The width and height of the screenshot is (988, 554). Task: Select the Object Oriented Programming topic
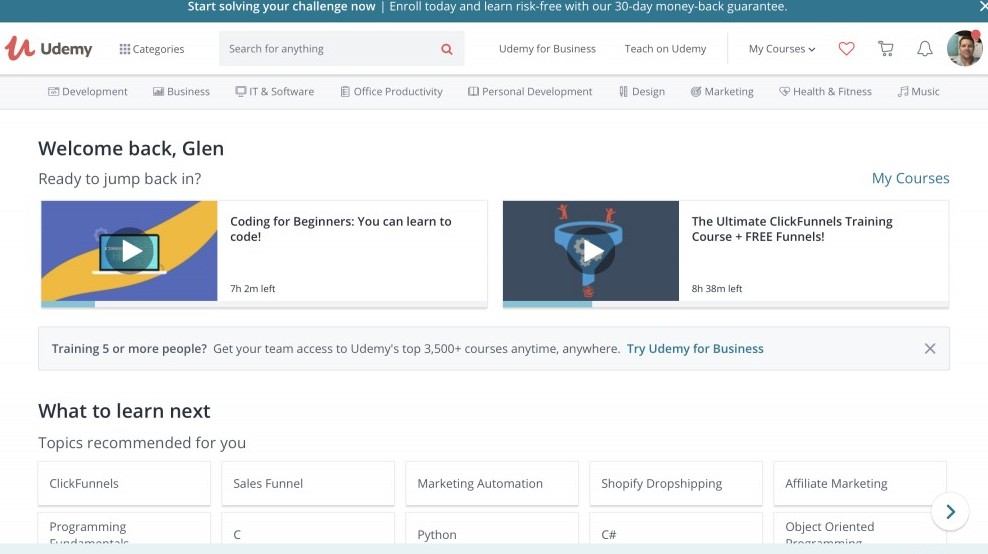click(860, 528)
